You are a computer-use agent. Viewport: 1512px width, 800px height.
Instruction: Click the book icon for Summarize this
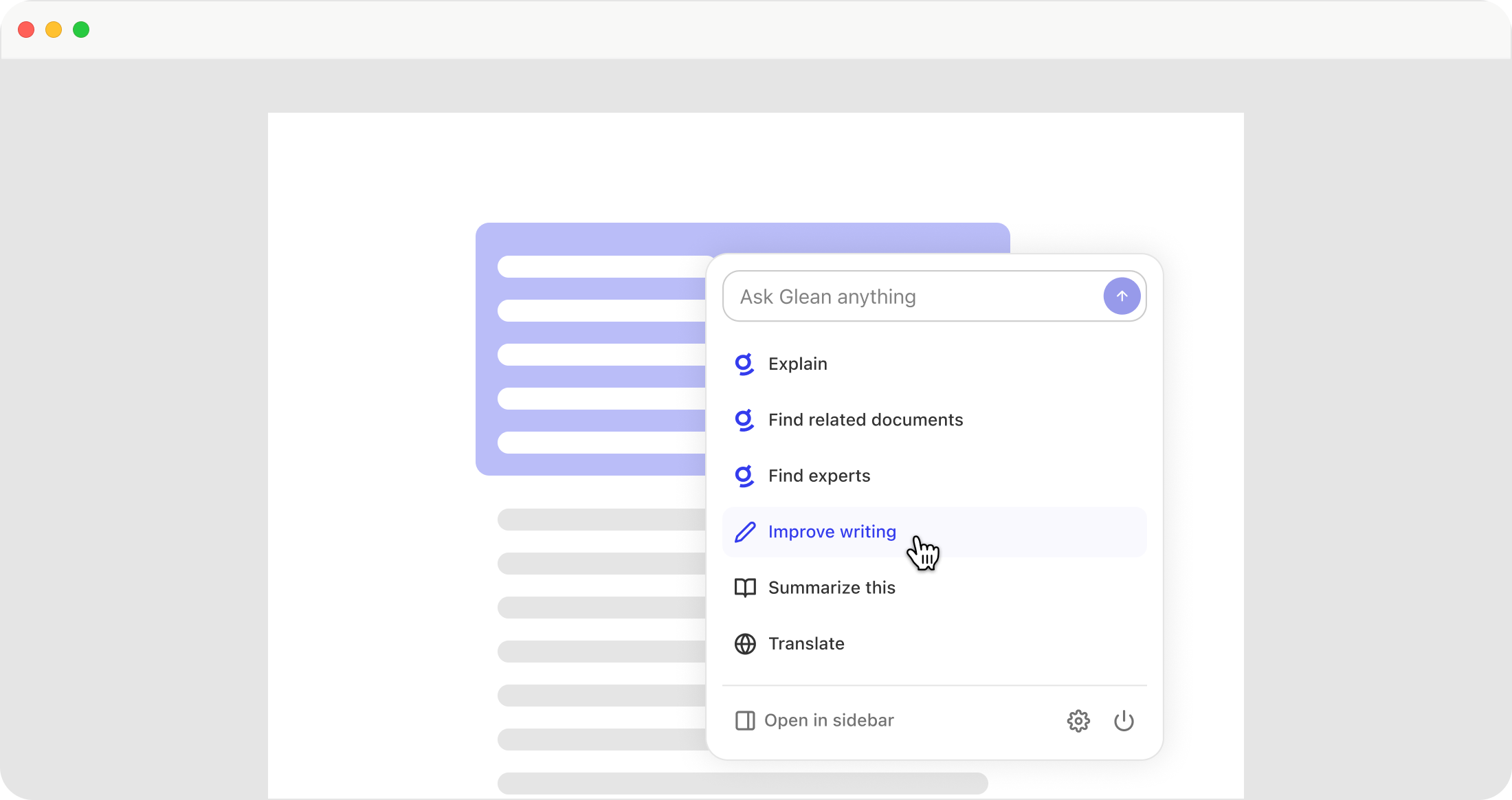click(x=745, y=588)
